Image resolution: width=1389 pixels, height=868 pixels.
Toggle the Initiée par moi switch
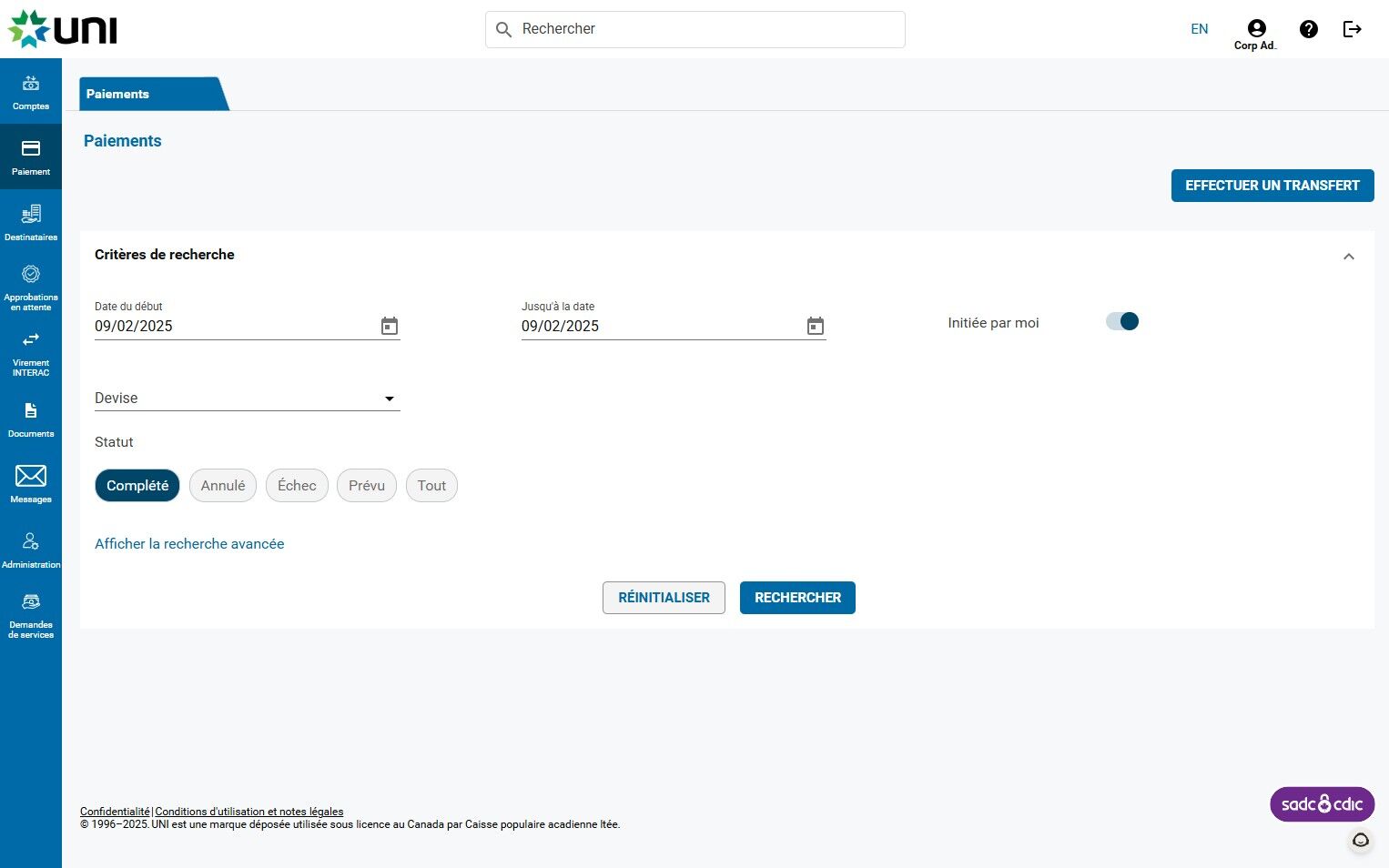(1122, 321)
